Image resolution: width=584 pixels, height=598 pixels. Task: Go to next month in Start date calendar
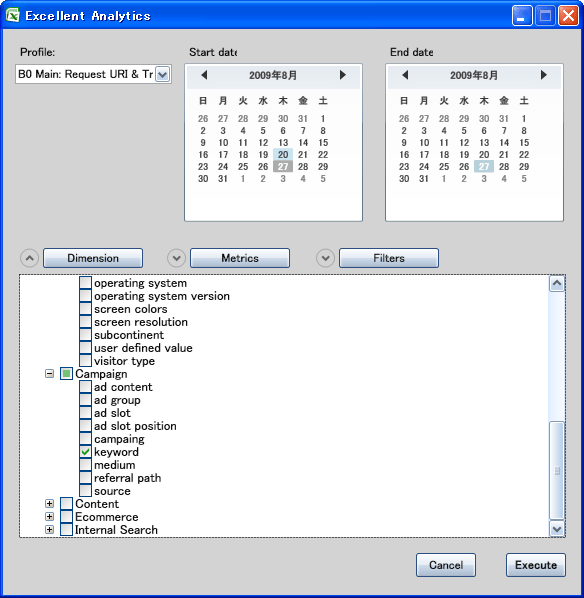pyautogui.click(x=343, y=75)
